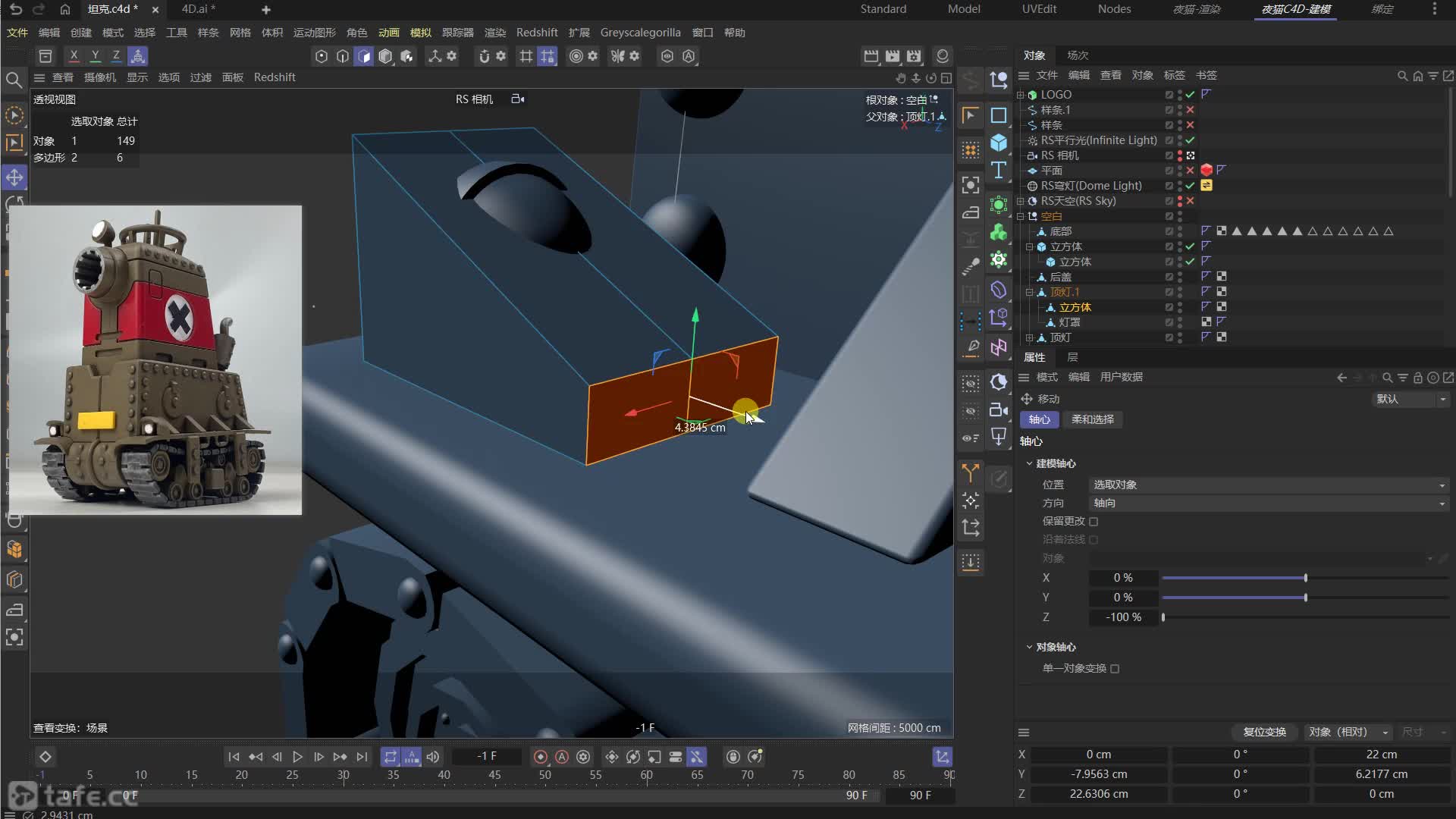Go to the end of animation
Screen dimensions: 1456x819
tap(362, 757)
